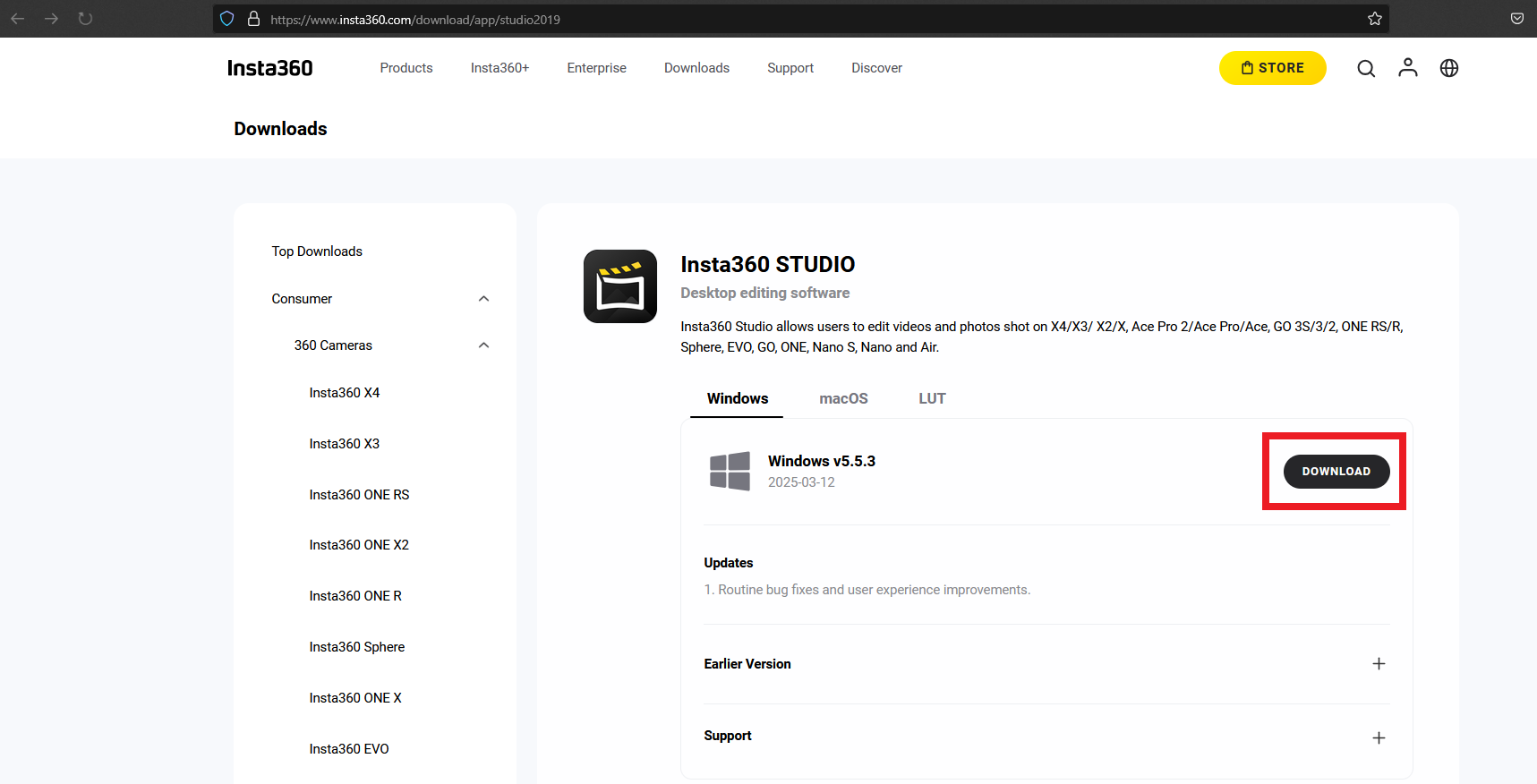Open Insta360 Sphere downloads
This screenshot has width=1537, height=784.
(357, 647)
